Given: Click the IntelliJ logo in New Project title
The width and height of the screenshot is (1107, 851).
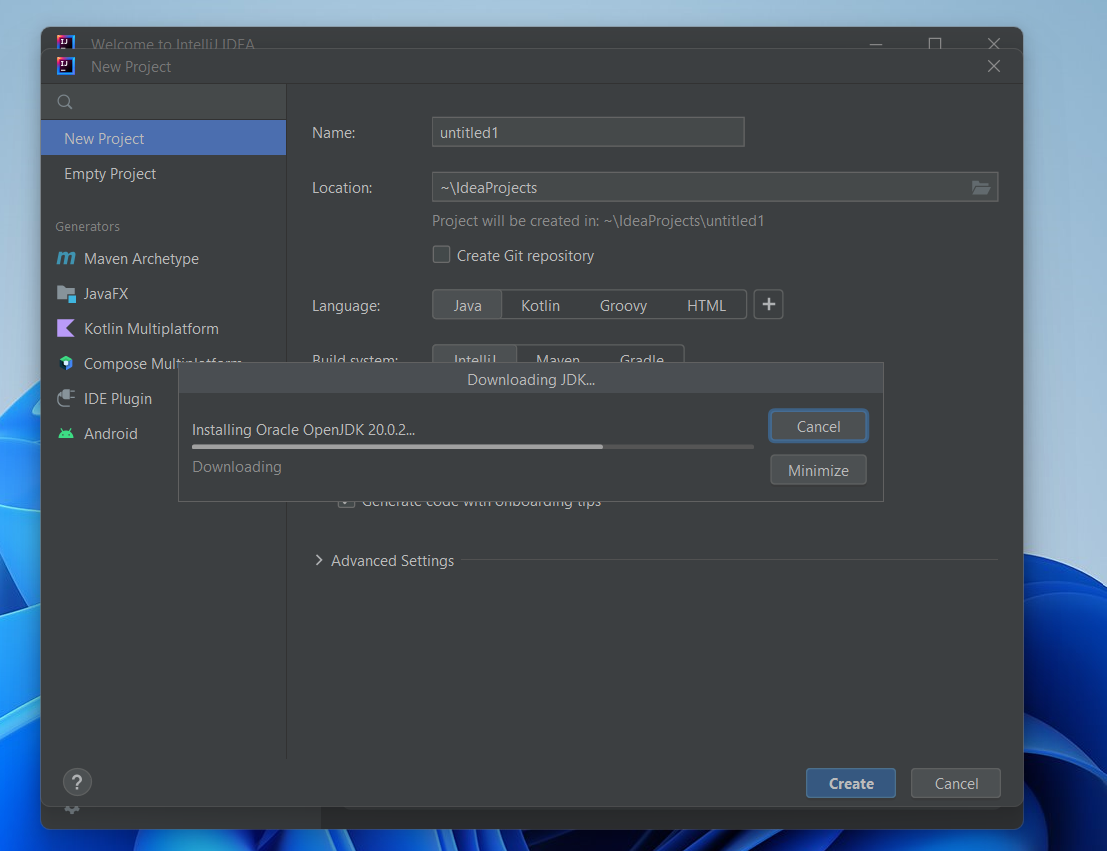Looking at the screenshot, I should (66, 66).
